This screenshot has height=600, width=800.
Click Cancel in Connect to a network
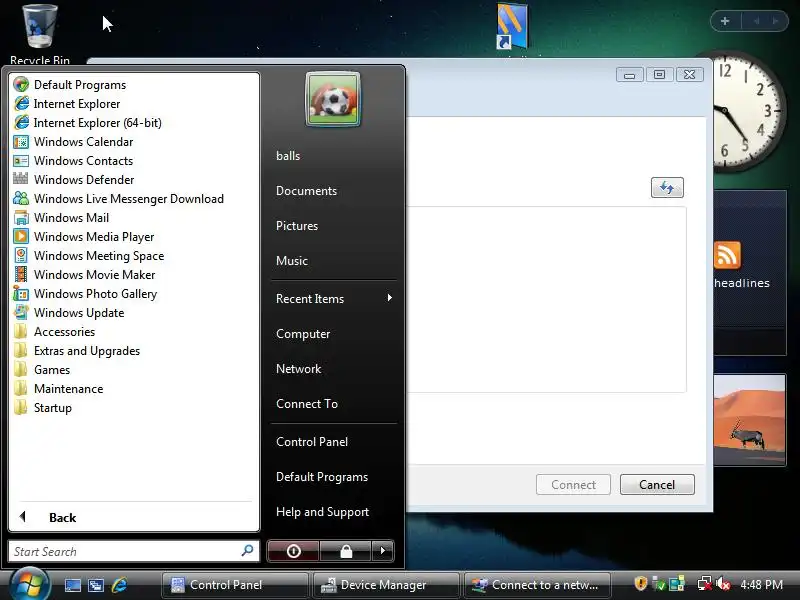(657, 485)
